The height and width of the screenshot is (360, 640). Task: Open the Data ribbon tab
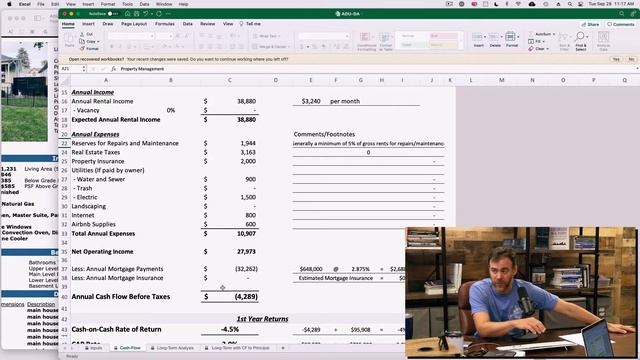point(187,24)
